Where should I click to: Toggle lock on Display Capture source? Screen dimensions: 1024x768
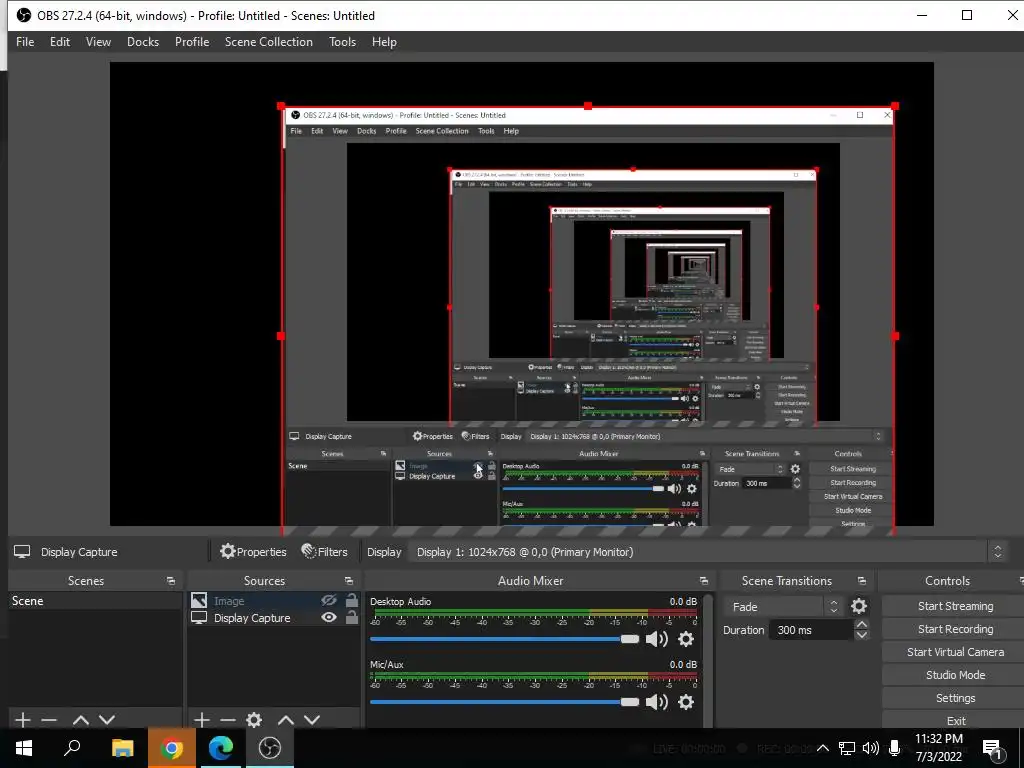(352, 617)
